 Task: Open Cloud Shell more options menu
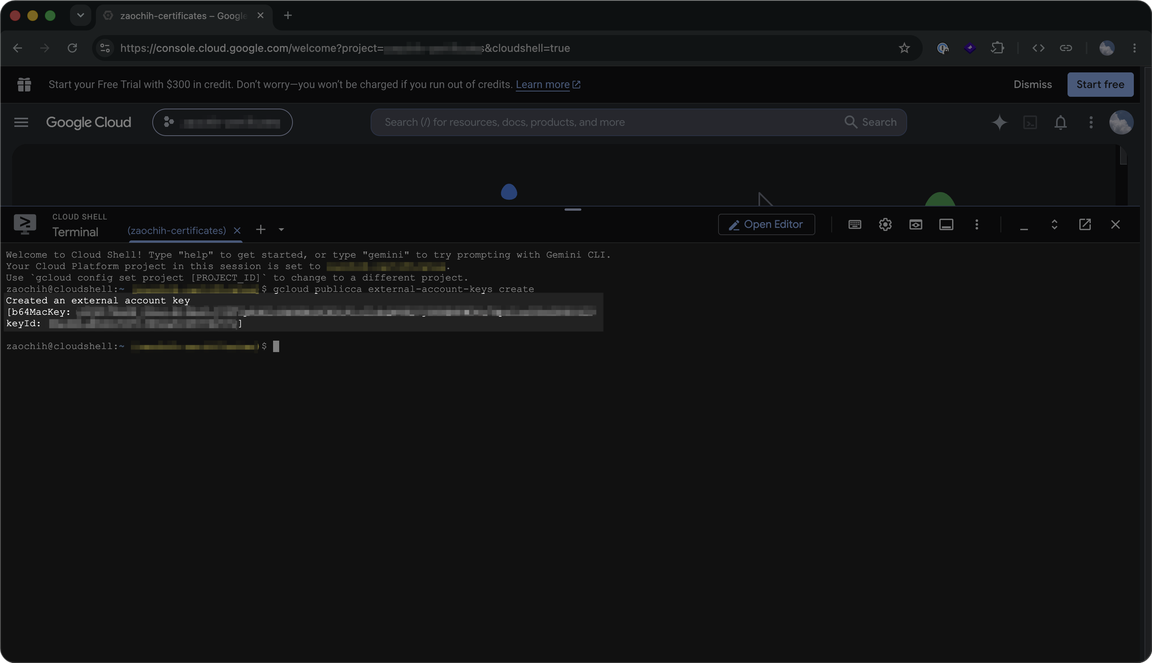[976, 224]
